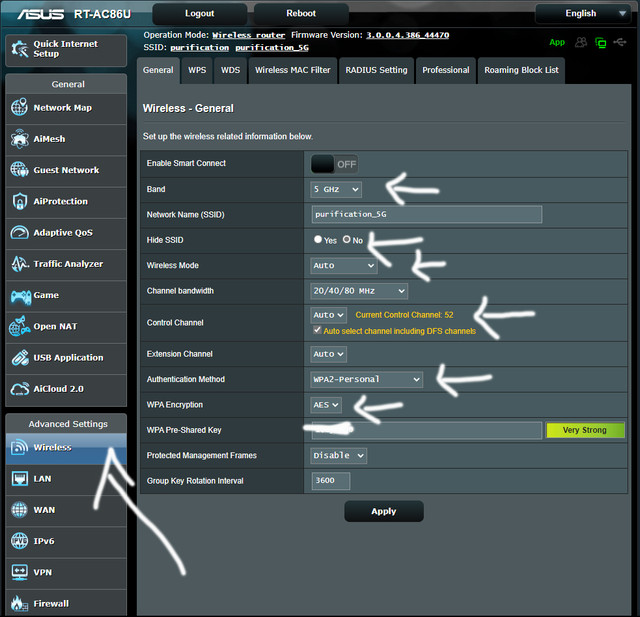This screenshot has width=640, height=617.
Task: Switch to the Professional tab
Action: click(x=446, y=70)
